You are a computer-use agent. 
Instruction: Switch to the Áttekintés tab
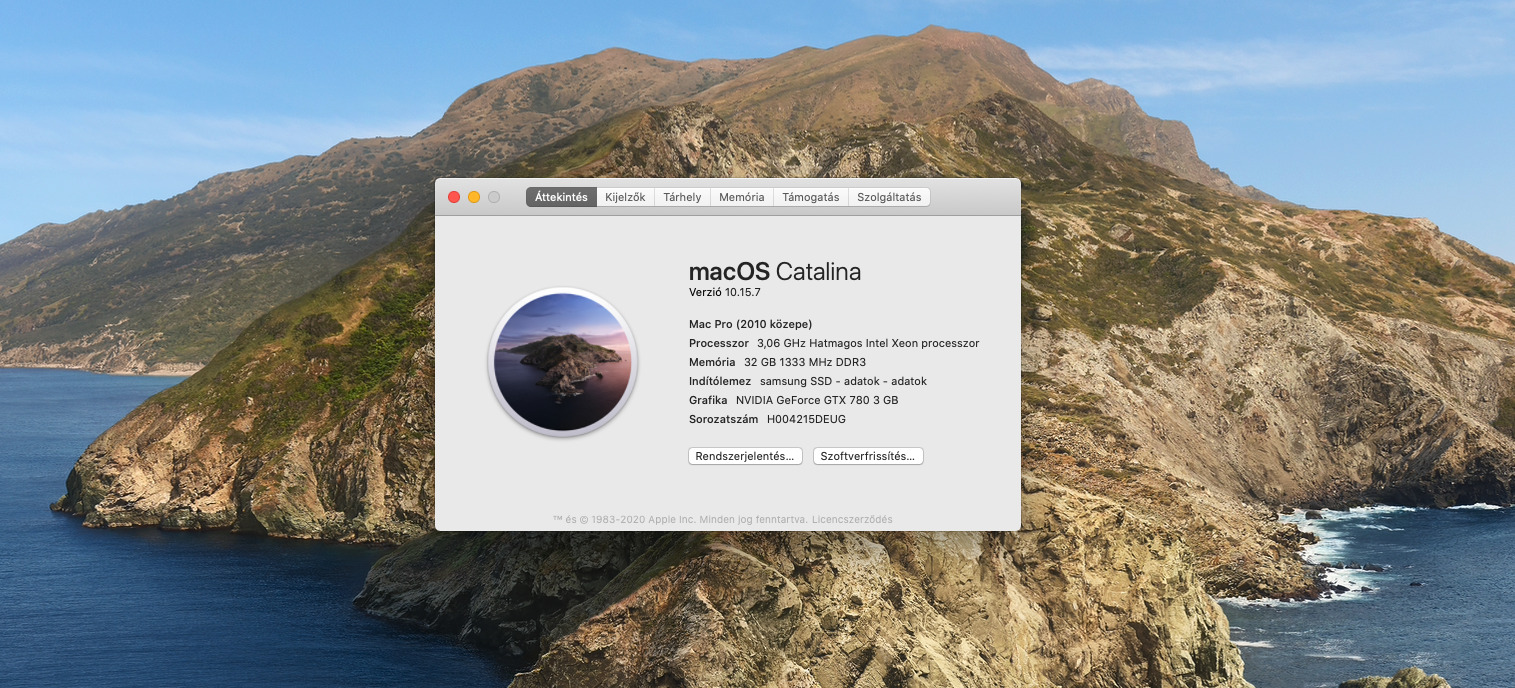point(561,197)
